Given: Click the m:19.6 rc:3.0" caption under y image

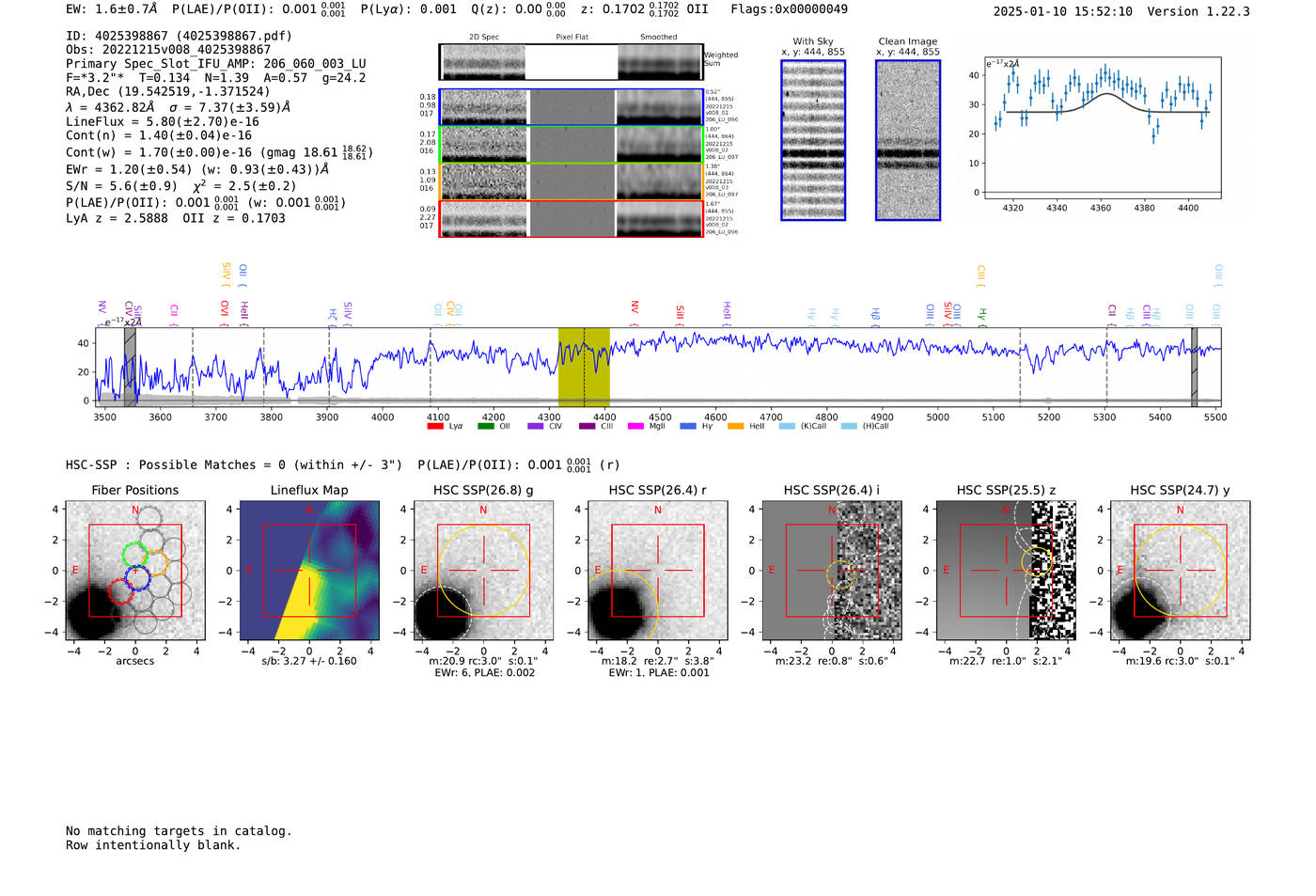Looking at the screenshot, I should (x=1180, y=661).
